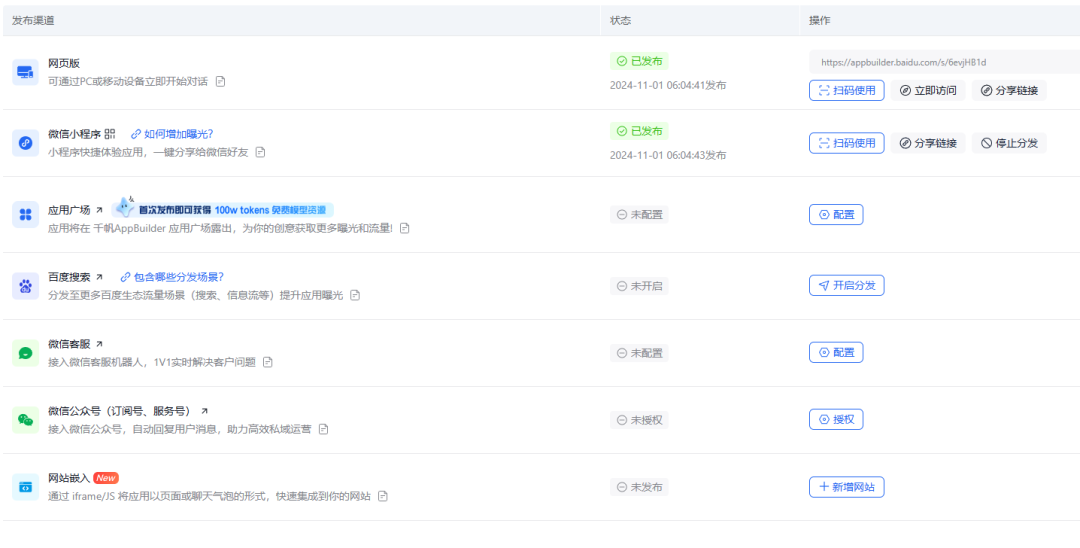Open document icon next to 微信客服 description
1080x548 pixels.
[x=268, y=361]
